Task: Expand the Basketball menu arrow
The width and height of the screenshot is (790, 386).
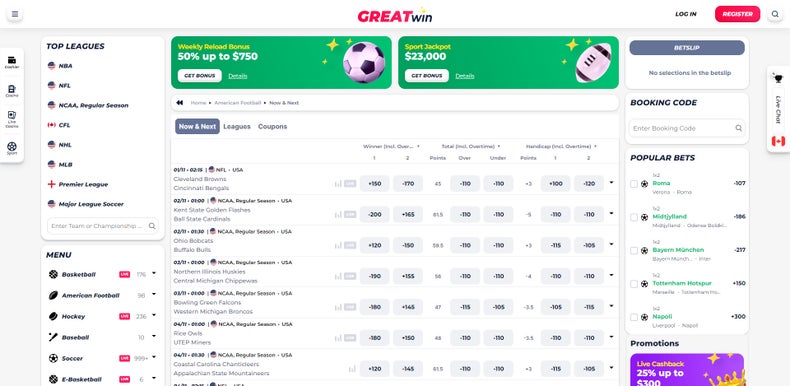Action: click(154, 274)
